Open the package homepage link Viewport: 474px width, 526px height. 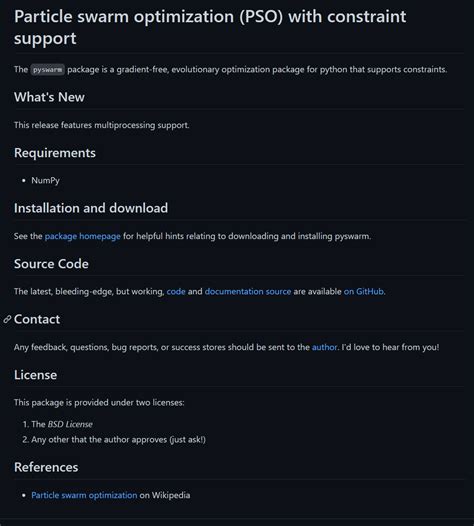click(83, 236)
